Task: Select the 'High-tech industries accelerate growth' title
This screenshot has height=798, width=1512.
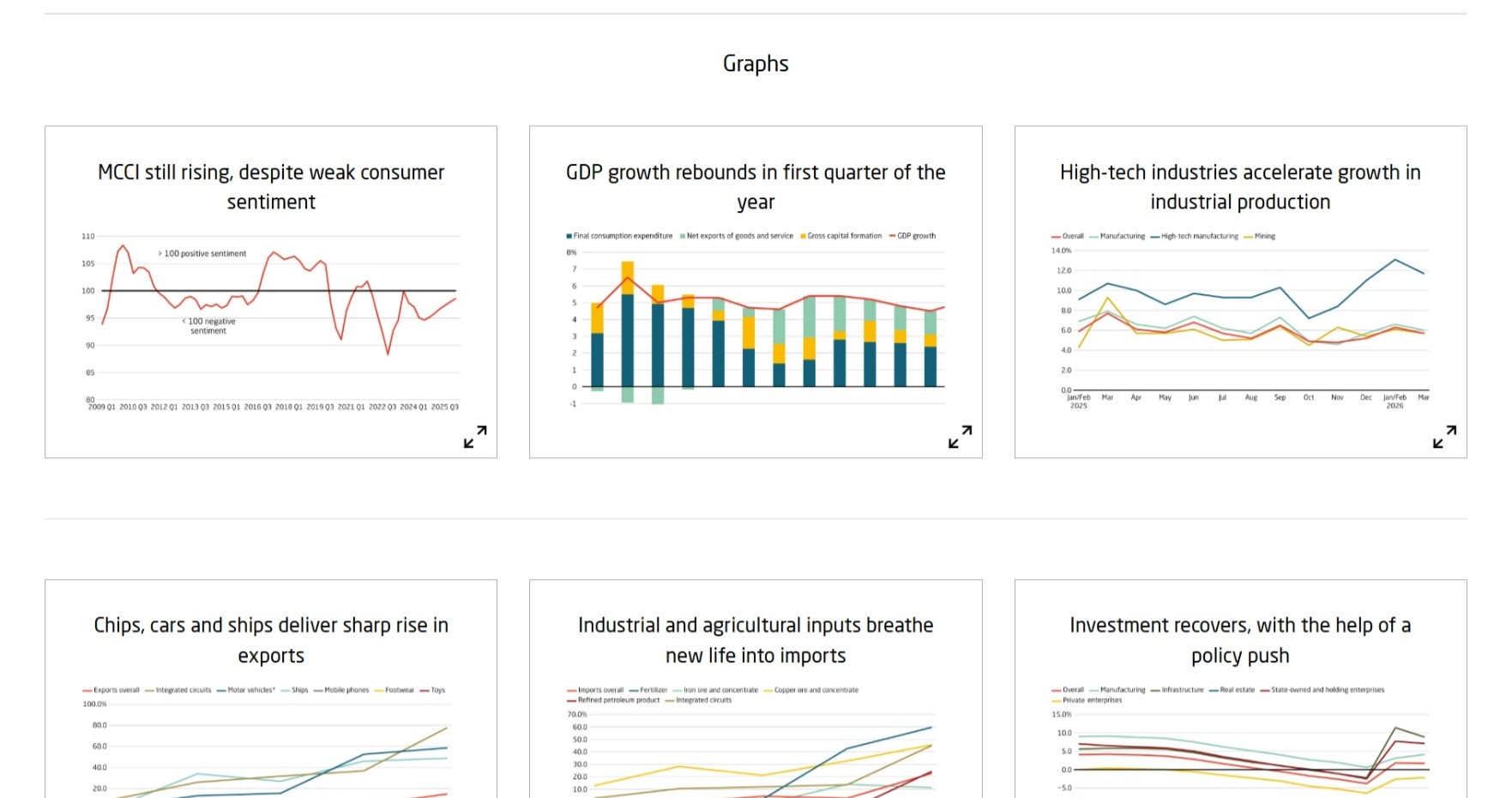Action: click(1240, 187)
